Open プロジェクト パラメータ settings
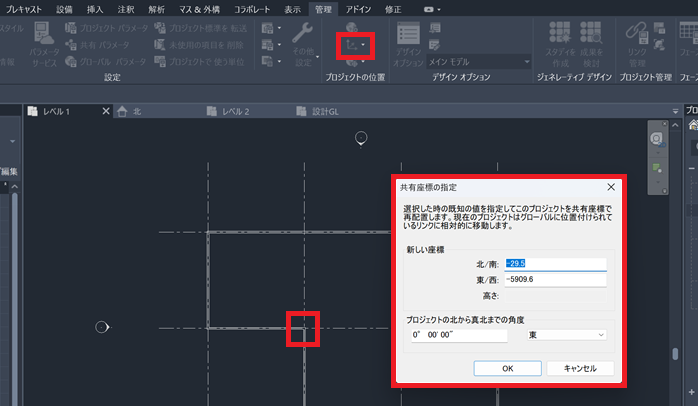The image size is (698, 406). (107, 28)
